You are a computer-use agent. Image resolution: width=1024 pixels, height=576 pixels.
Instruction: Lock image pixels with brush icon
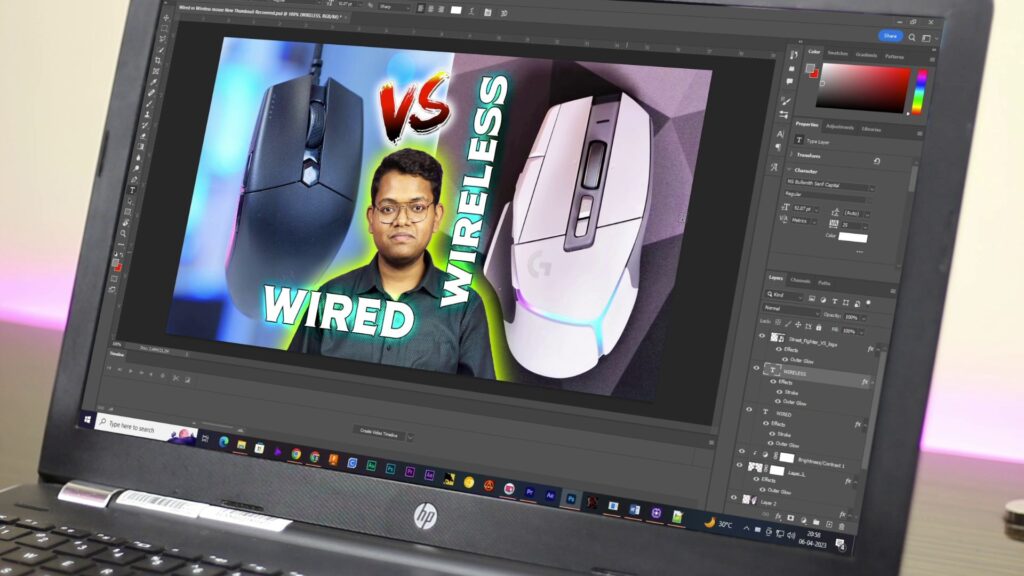788,323
